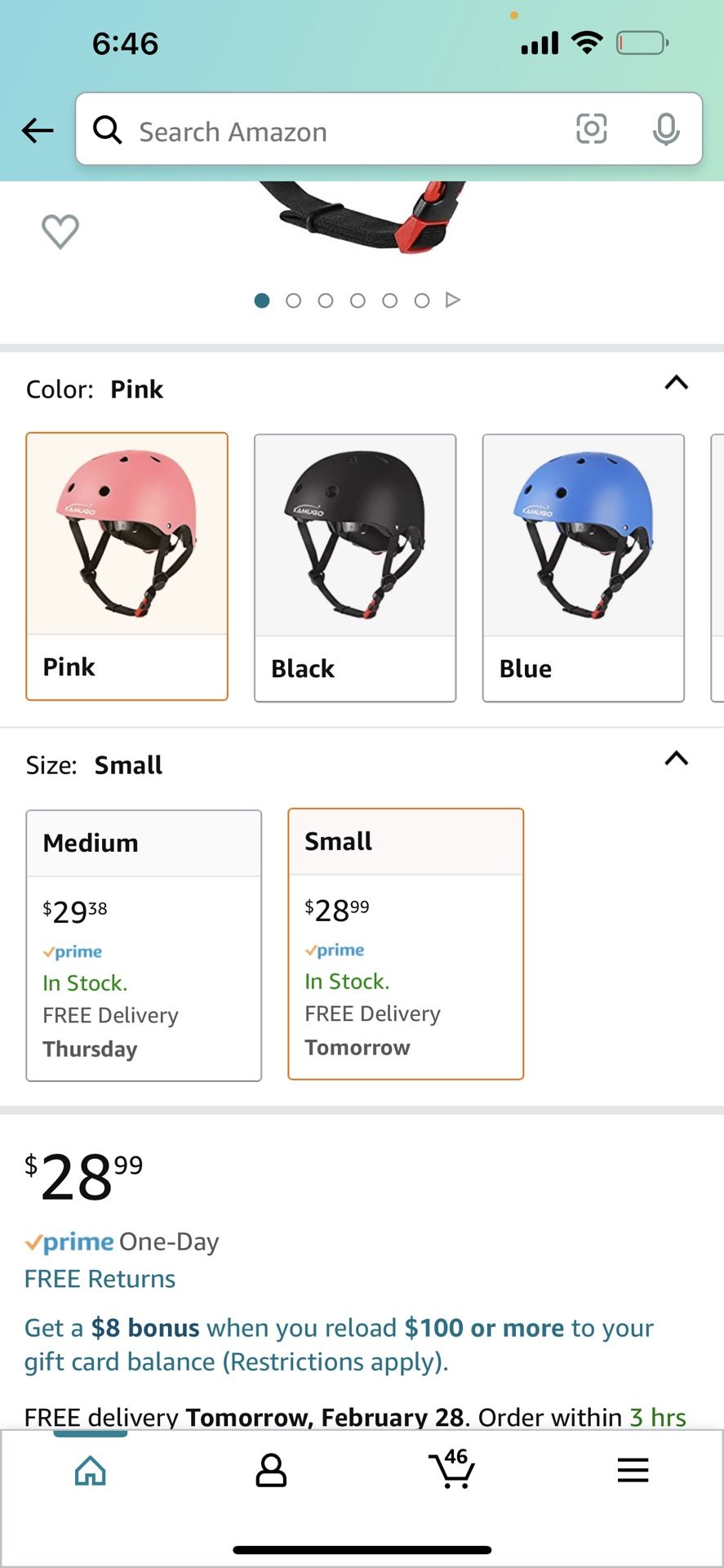This screenshot has height=1568, width=724.
Task: Collapse the Size section chevron
Action: coord(676,758)
